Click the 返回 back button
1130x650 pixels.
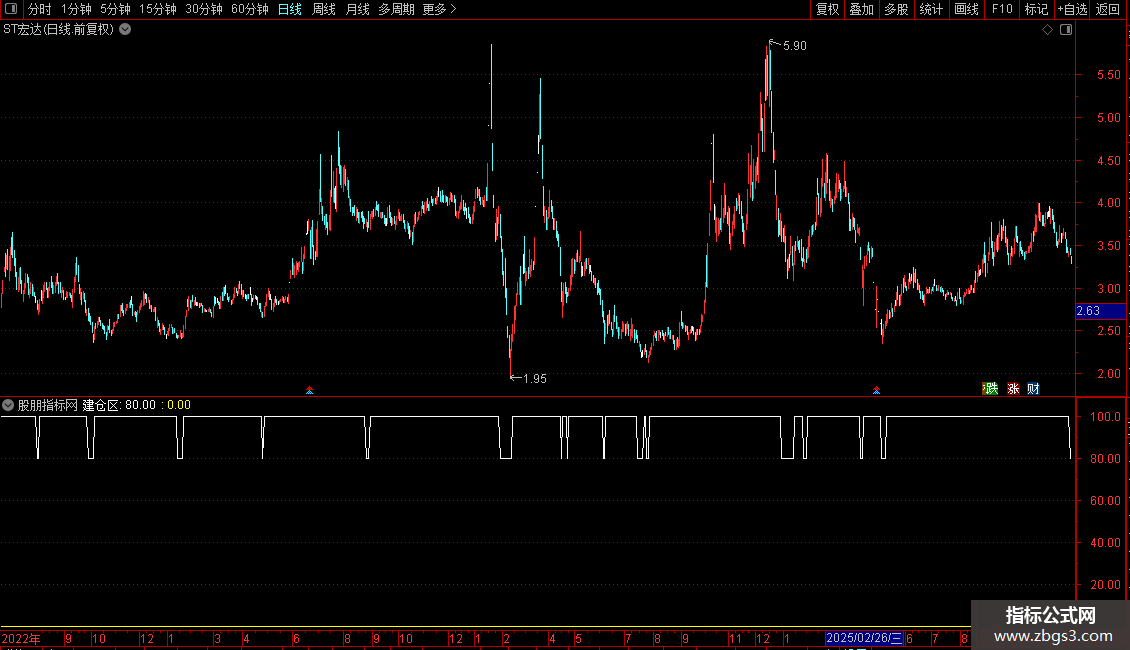[x=1108, y=9]
